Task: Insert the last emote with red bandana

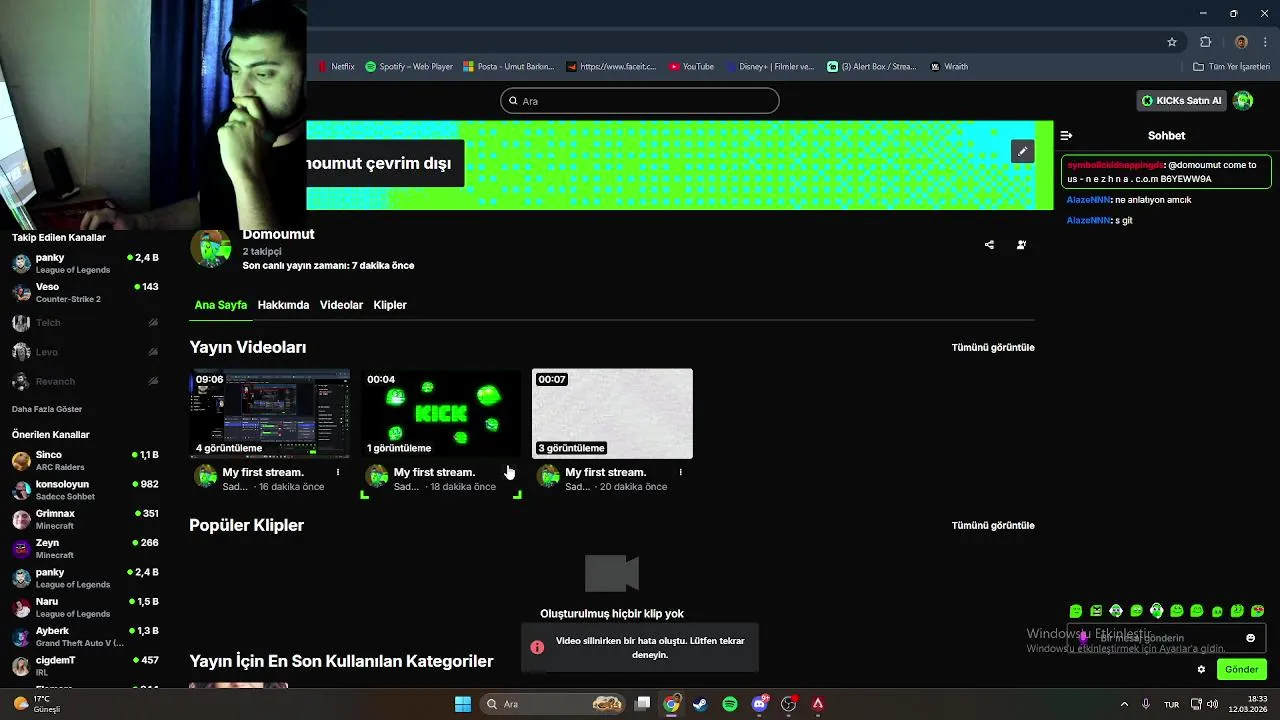Action: pos(1258,611)
